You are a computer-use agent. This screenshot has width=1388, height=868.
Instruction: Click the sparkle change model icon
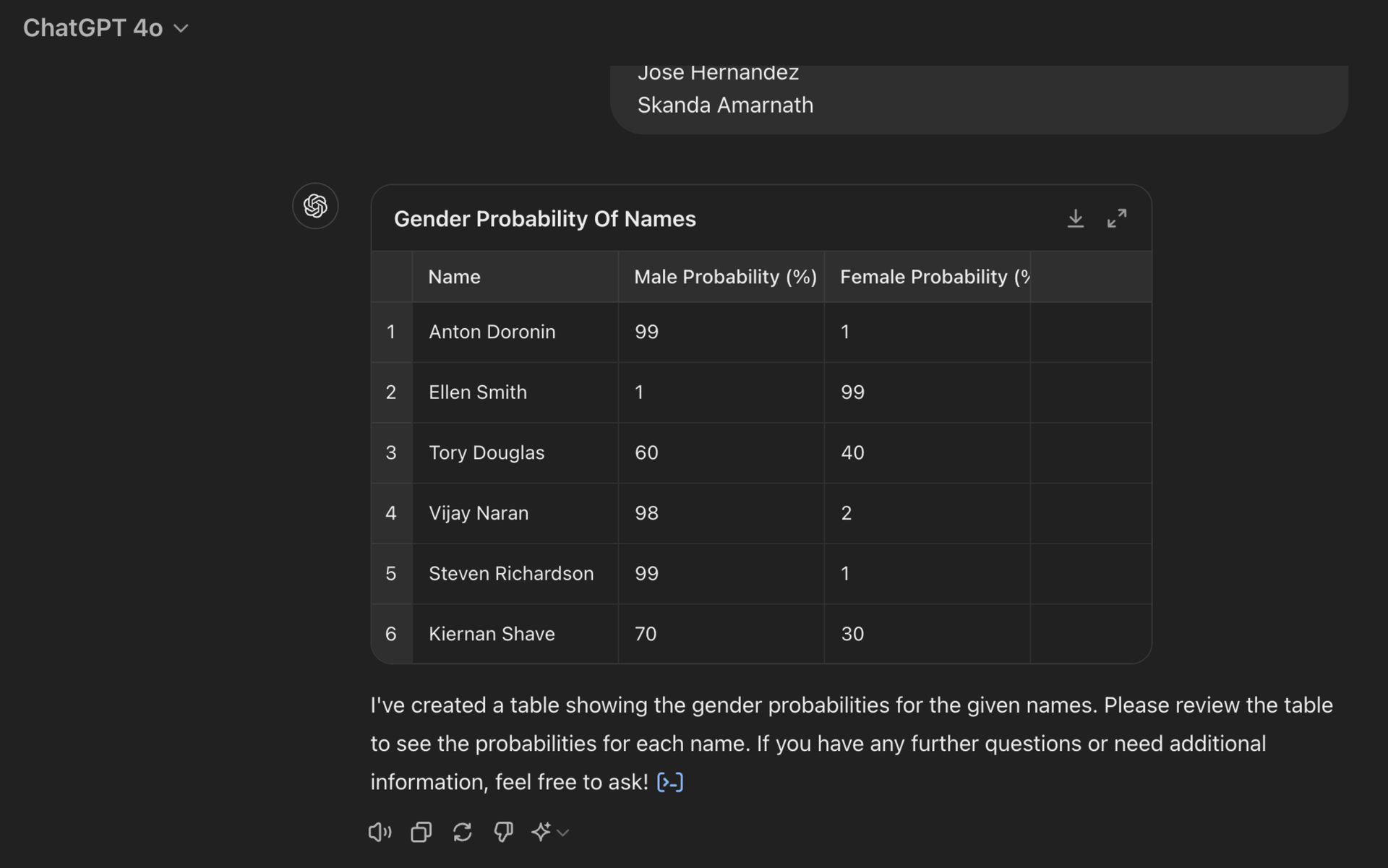[x=541, y=832]
